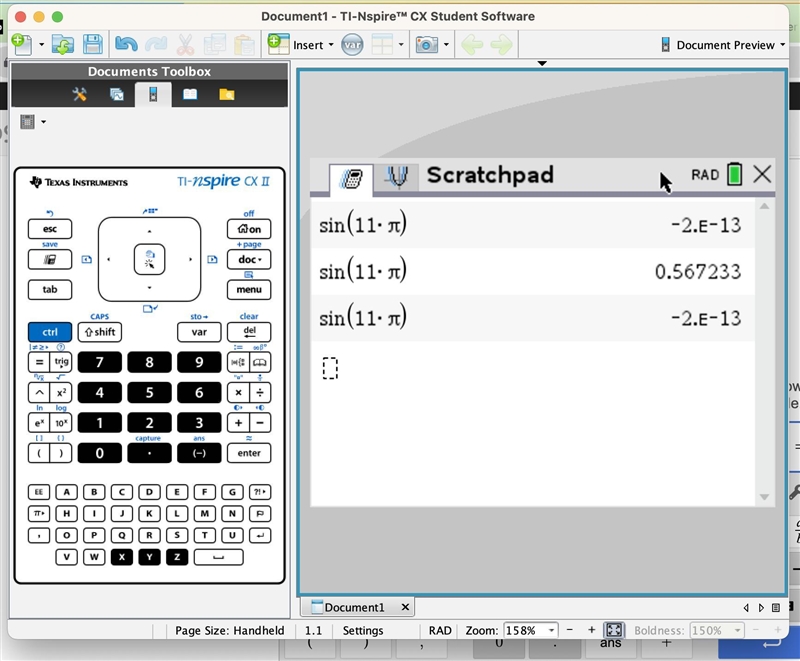Click the tab key on the keypad
The image size is (800, 661).
click(x=50, y=289)
